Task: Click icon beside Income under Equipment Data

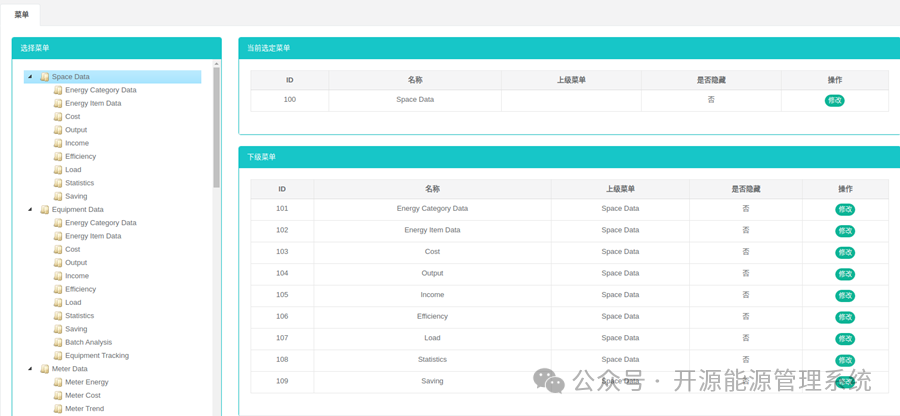Action: [58, 276]
